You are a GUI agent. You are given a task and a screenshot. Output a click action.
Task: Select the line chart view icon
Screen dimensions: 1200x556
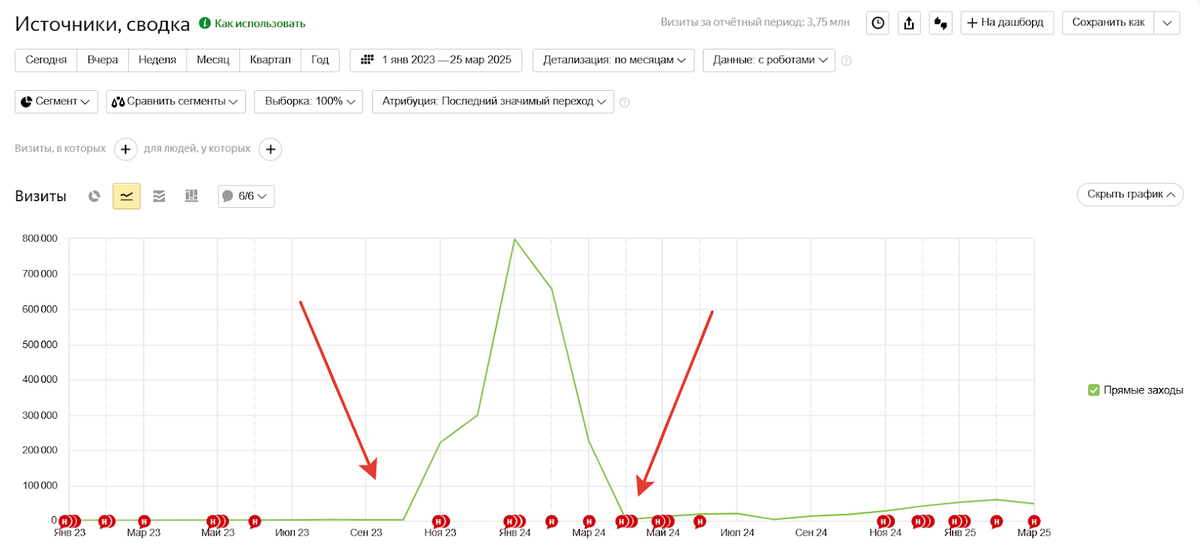pyautogui.click(x=126, y=196)
